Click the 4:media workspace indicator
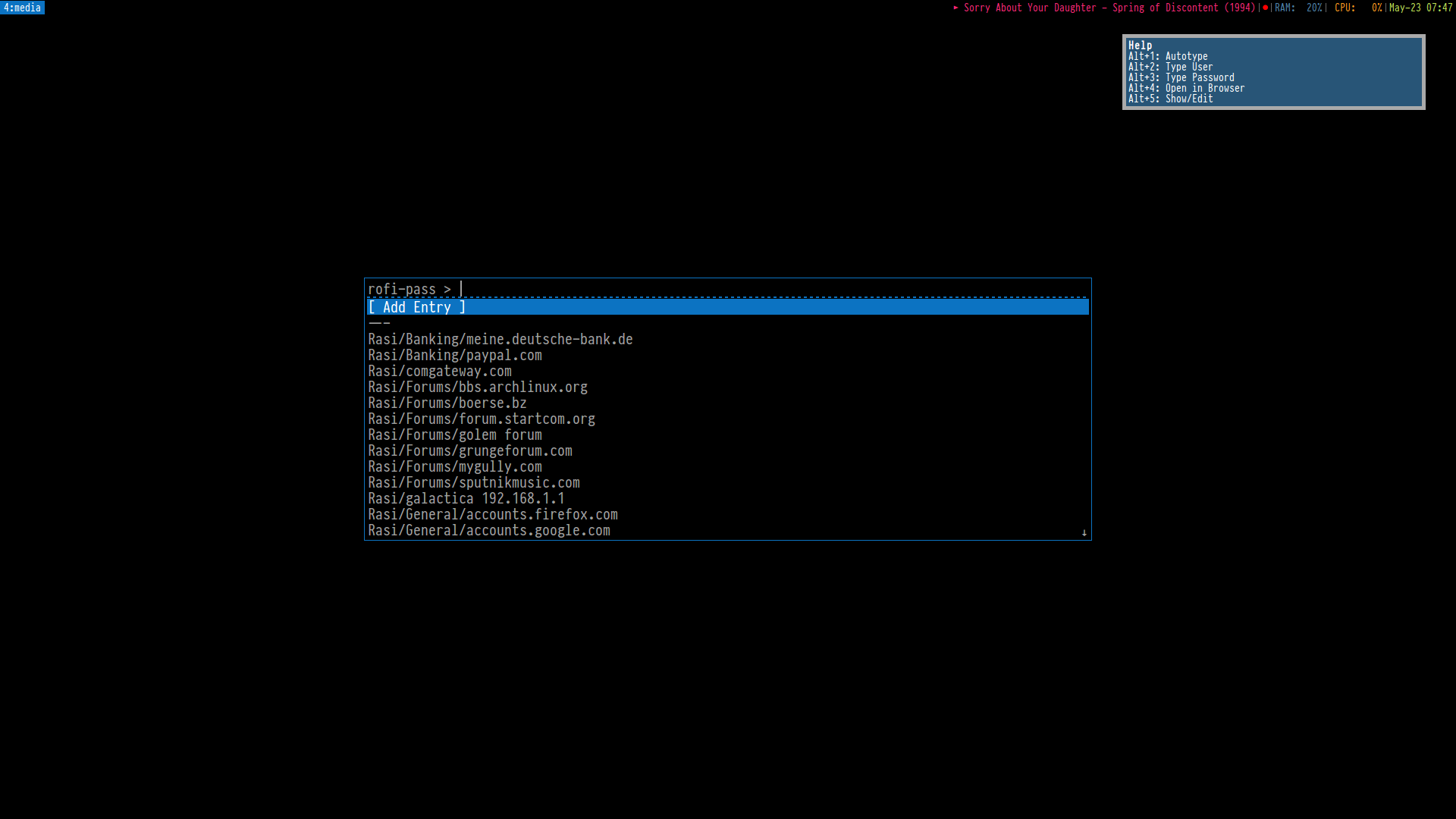This screenshot has height=819, width=1456. pyautogui.click(x=22, y=8)
